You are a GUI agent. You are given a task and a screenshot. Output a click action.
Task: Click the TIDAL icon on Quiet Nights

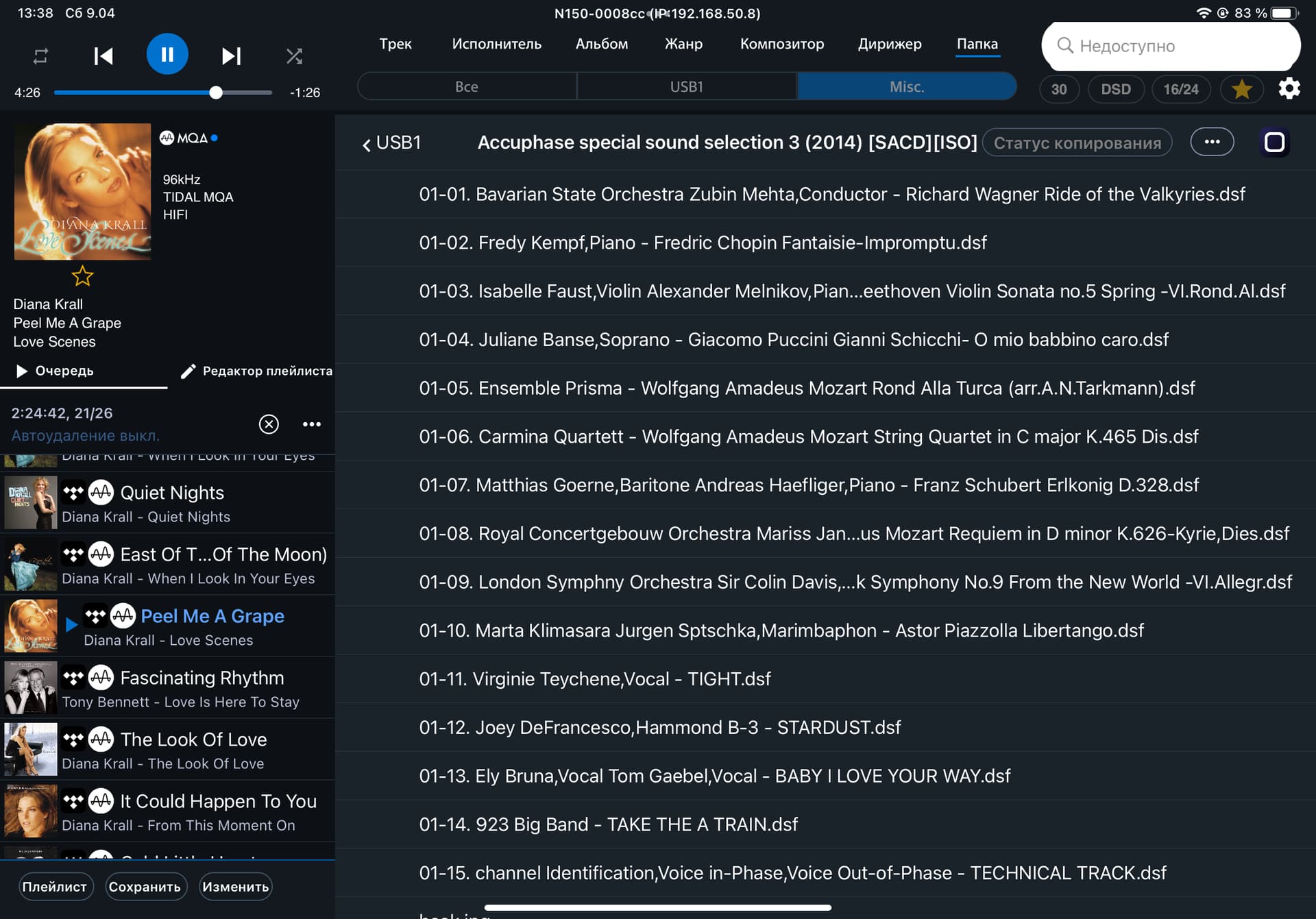click(x=73, y=492)
